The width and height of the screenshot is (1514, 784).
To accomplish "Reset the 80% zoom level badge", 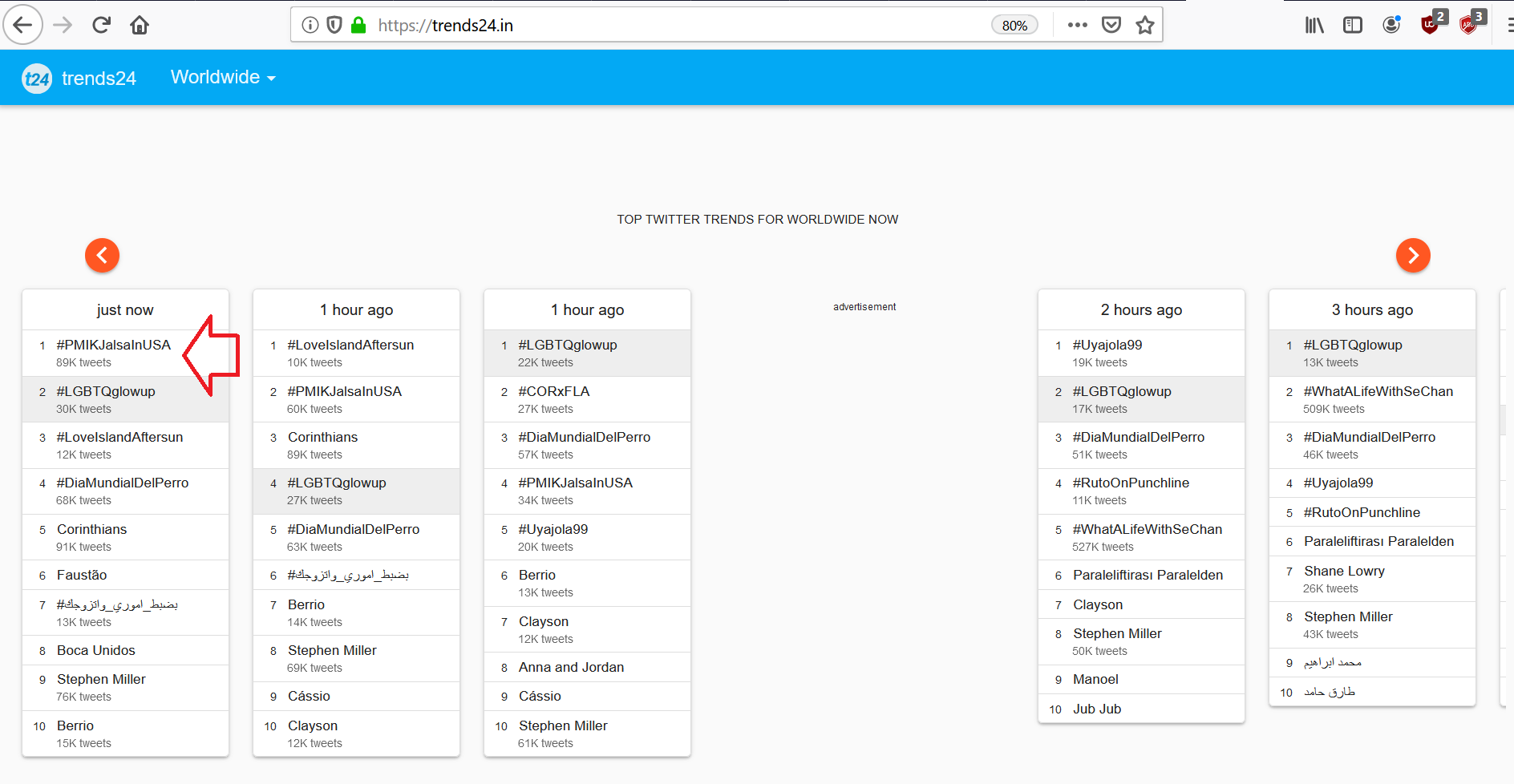I will coord(1014,25).
